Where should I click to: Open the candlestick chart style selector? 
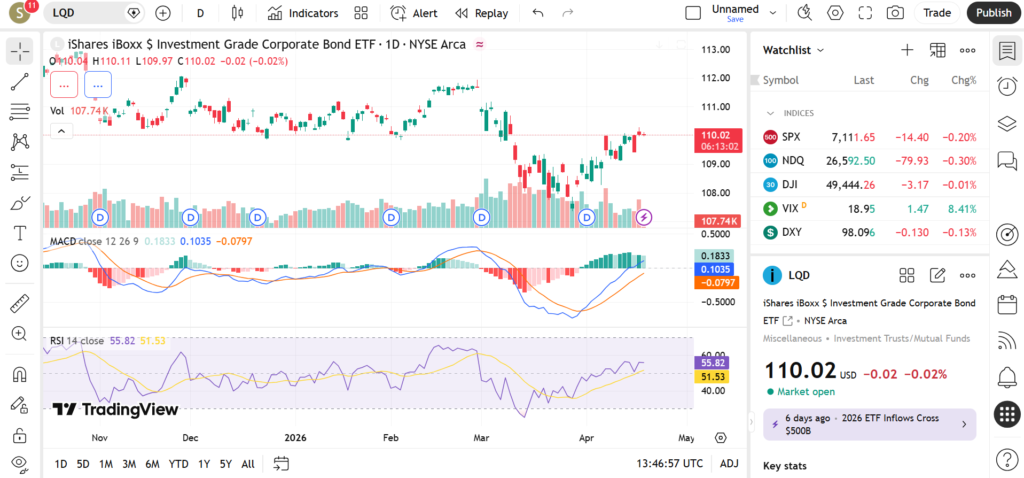click(x=237, y=13)
